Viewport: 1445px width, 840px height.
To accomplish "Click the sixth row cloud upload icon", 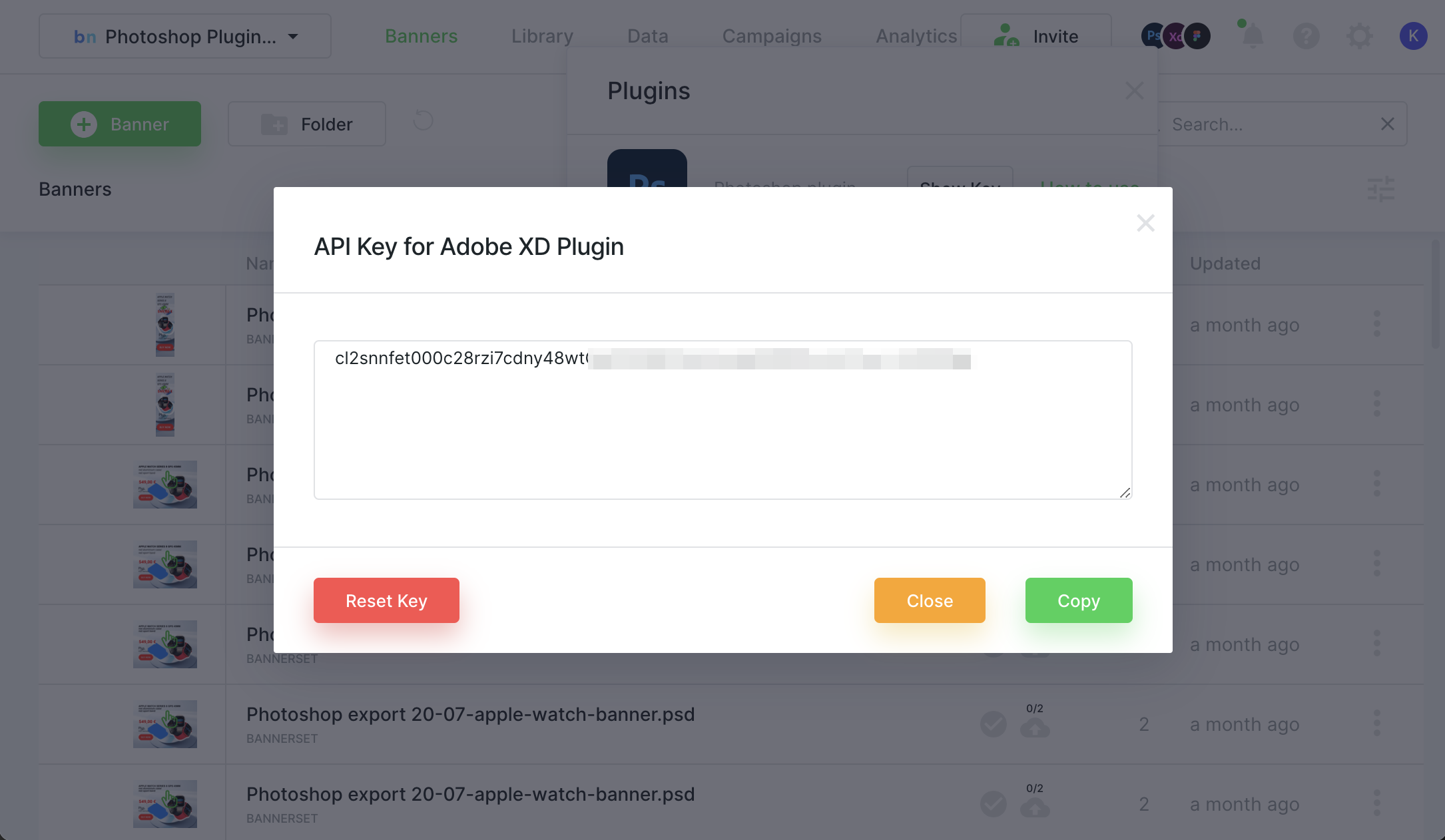I will click(1035, 728).
